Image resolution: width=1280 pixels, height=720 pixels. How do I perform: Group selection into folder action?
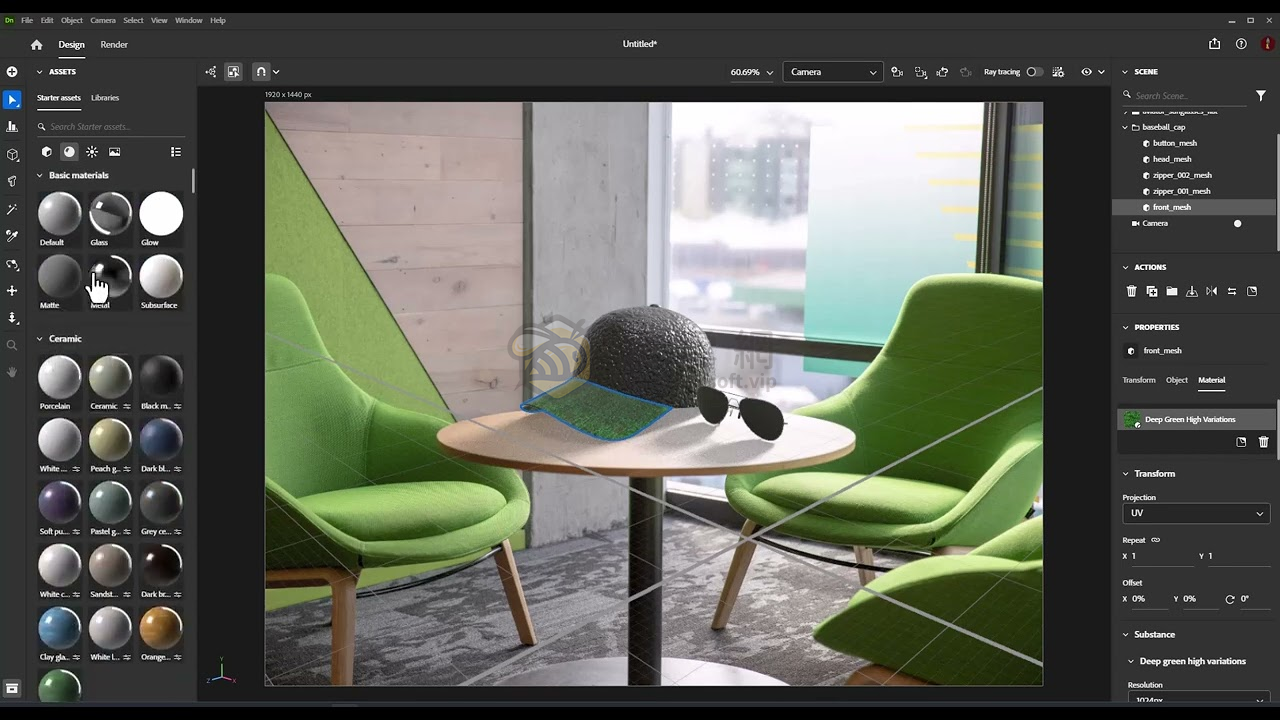pyautogui.click(x=1172, y=291)
